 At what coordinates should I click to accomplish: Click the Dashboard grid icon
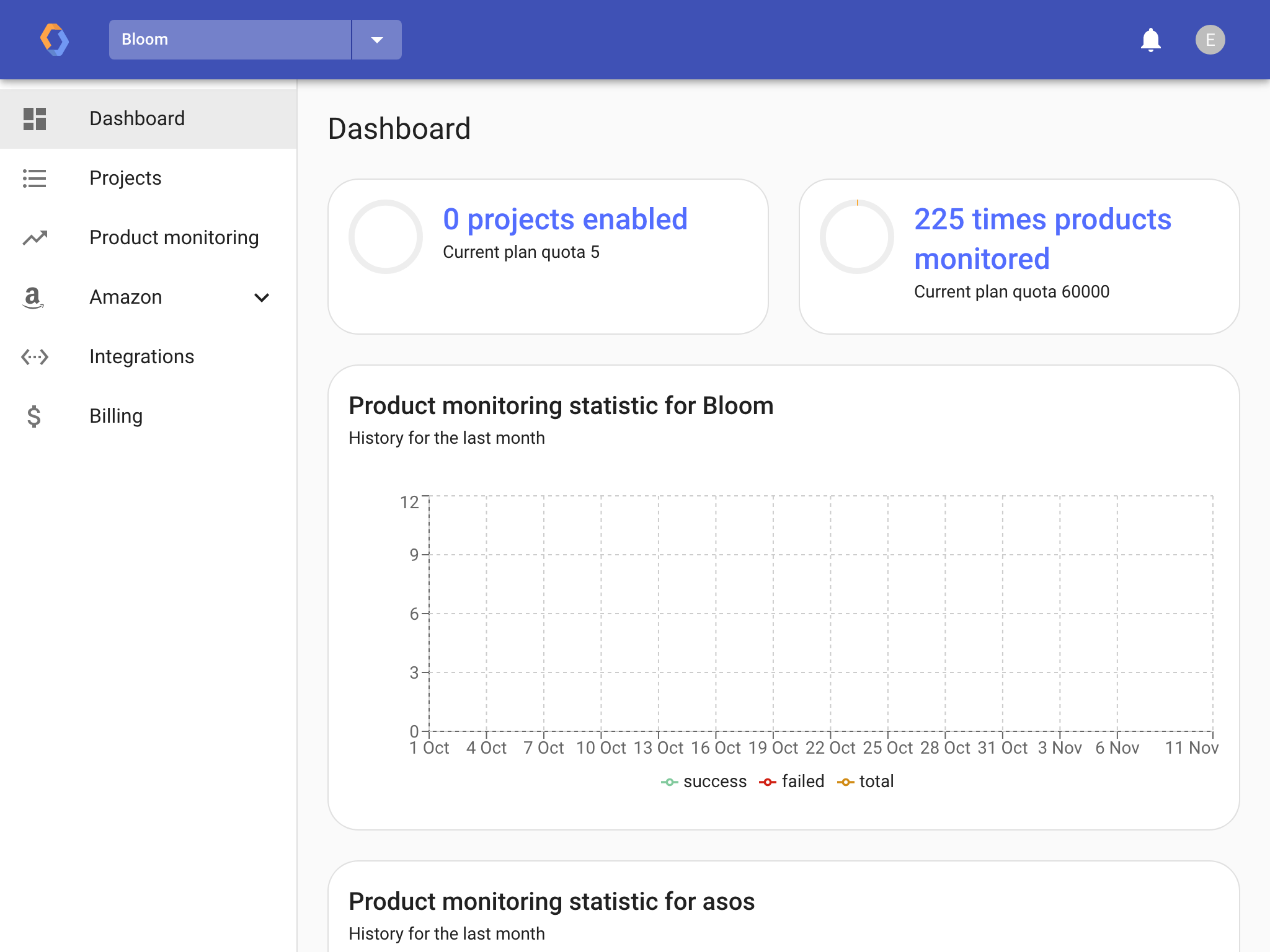pos(35,118)
